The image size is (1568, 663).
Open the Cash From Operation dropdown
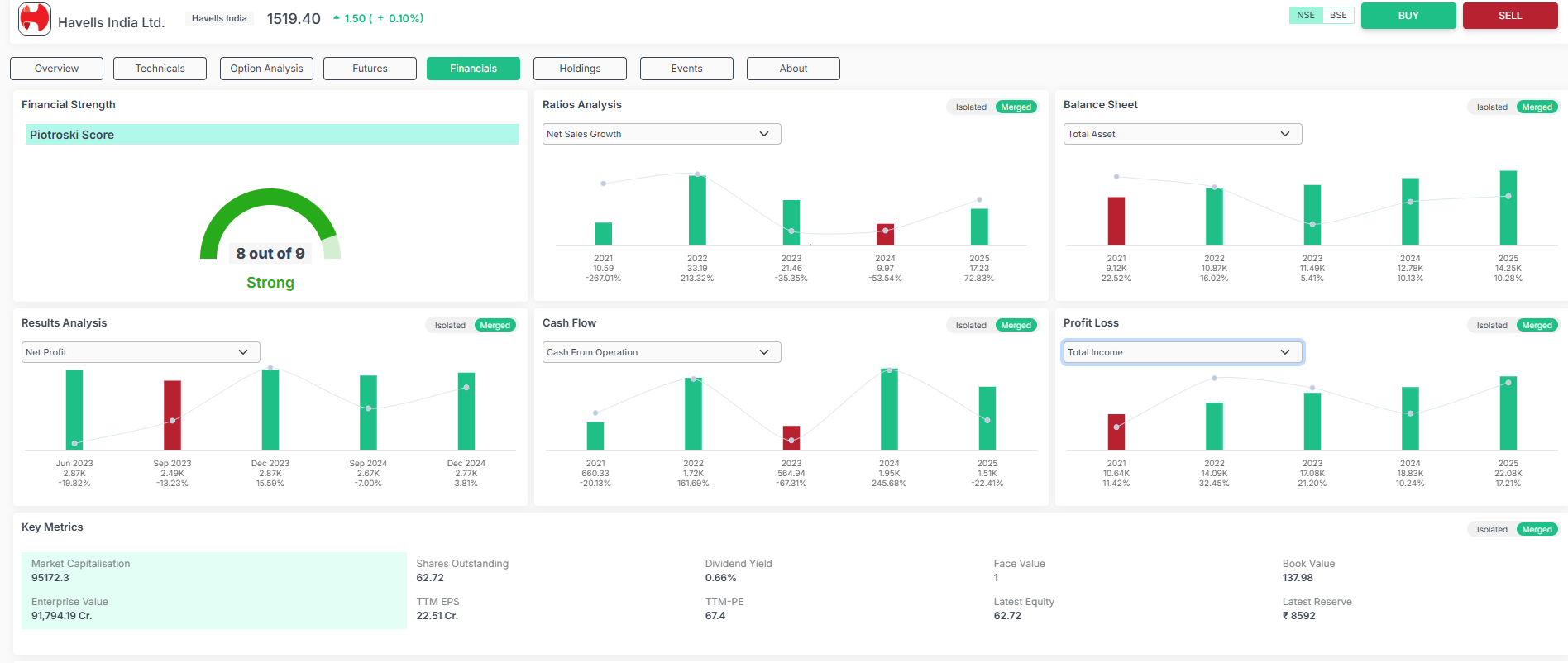[662, 352]
